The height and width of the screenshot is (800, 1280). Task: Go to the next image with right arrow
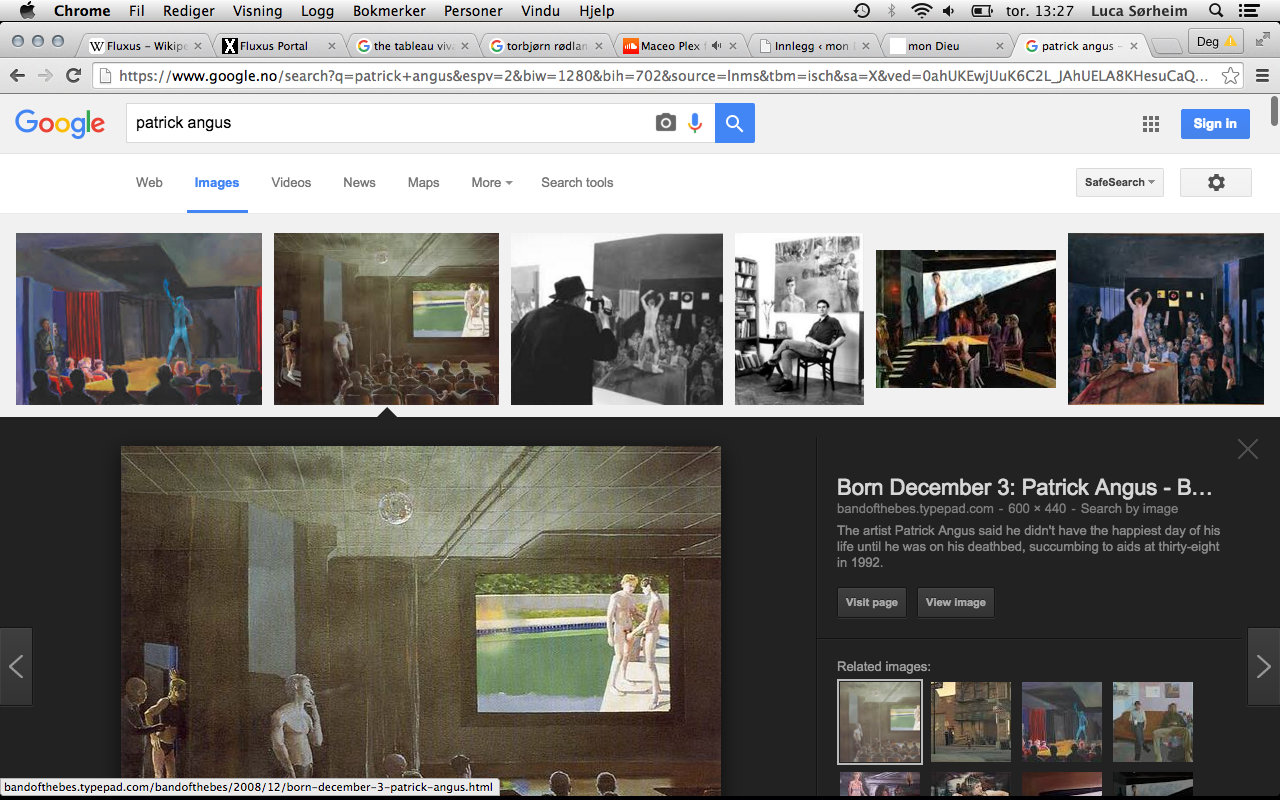click(1264, 667)
